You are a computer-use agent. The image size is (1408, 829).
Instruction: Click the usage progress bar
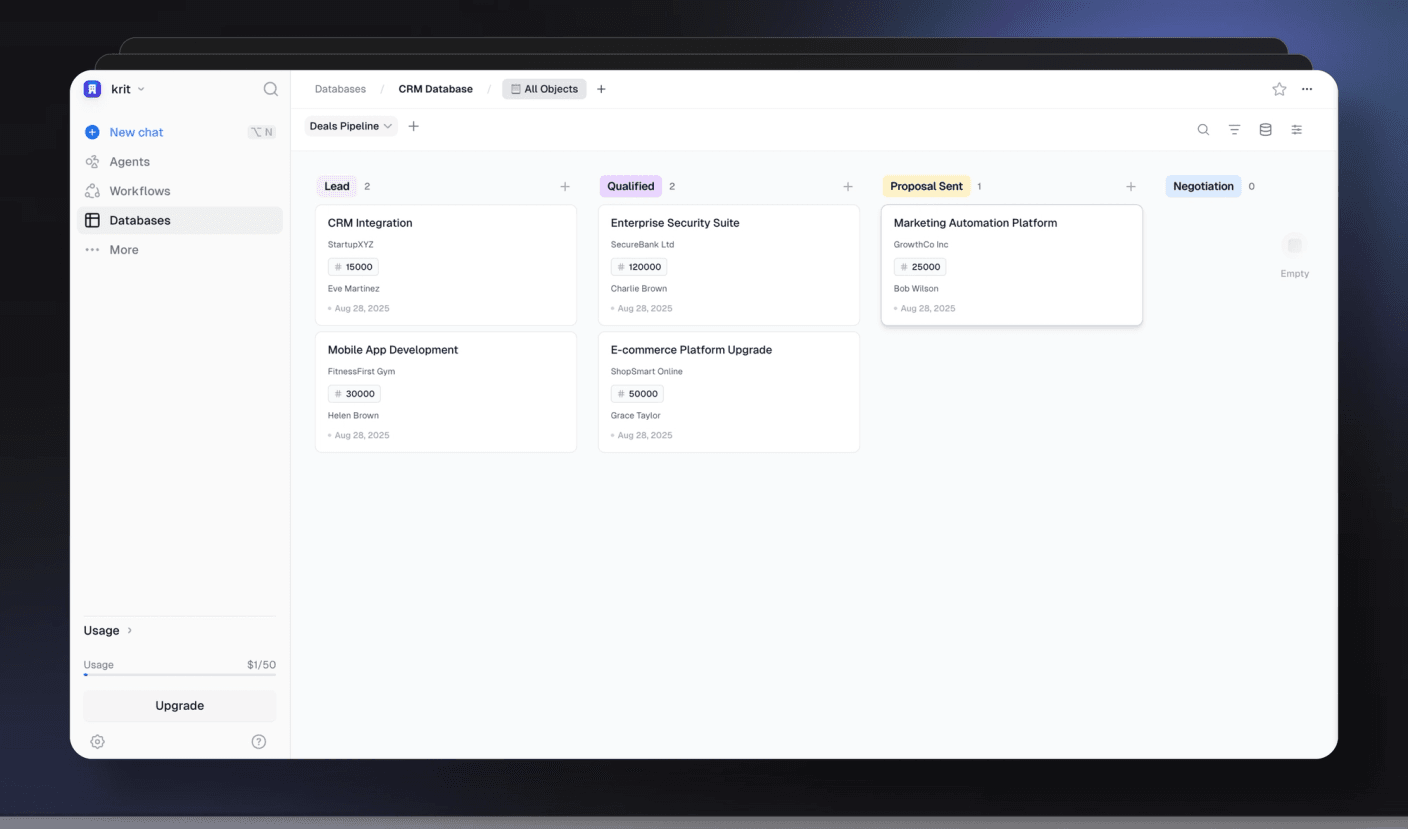click(x=180, y=675)
